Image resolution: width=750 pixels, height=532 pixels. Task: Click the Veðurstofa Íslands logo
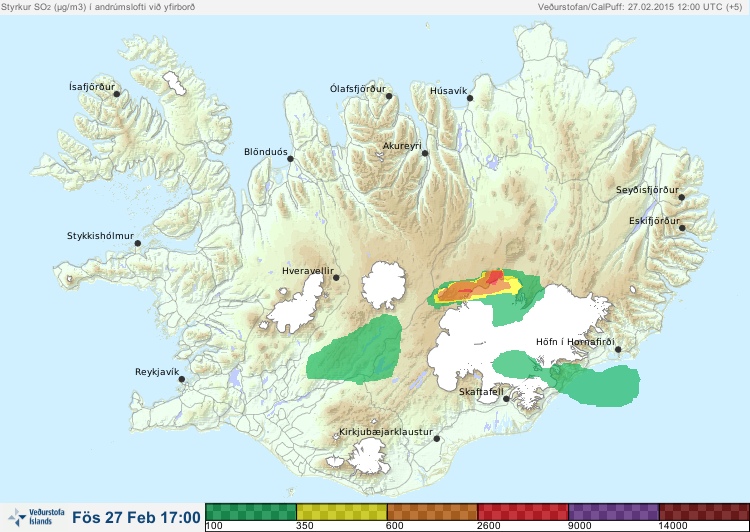point(36,517)
